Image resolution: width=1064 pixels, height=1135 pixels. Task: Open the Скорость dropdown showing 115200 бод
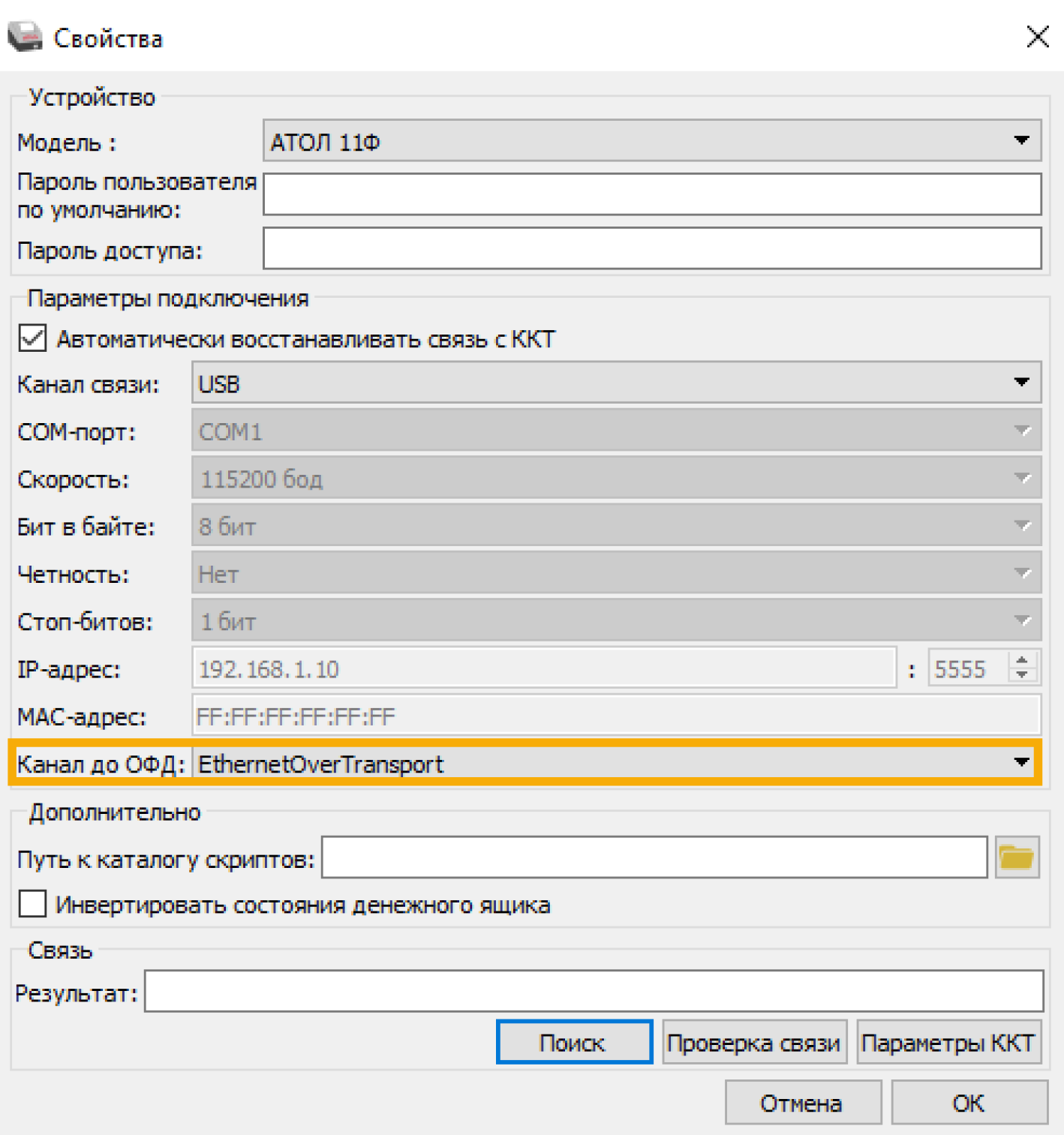click(616, 478)
